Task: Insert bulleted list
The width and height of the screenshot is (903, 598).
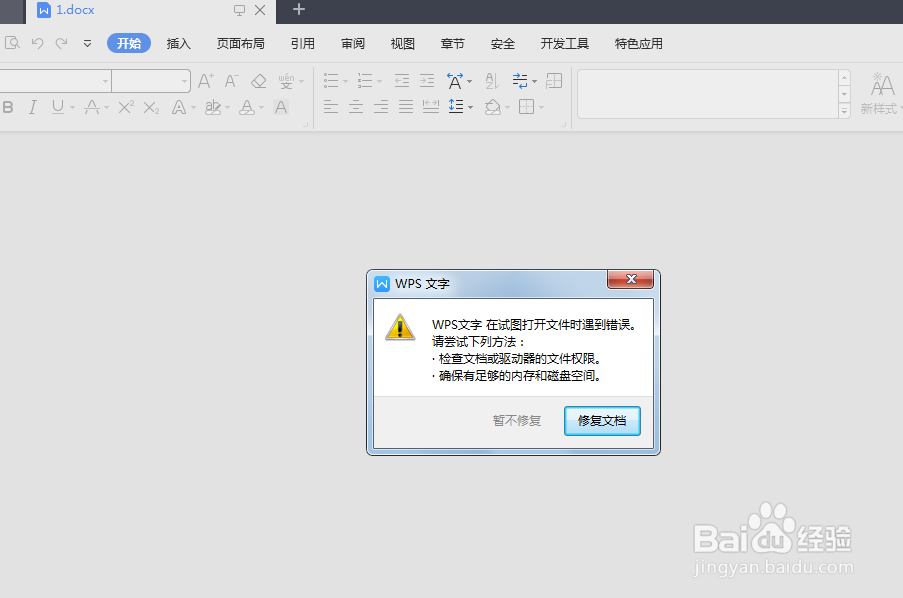Action: pos(331,81)
